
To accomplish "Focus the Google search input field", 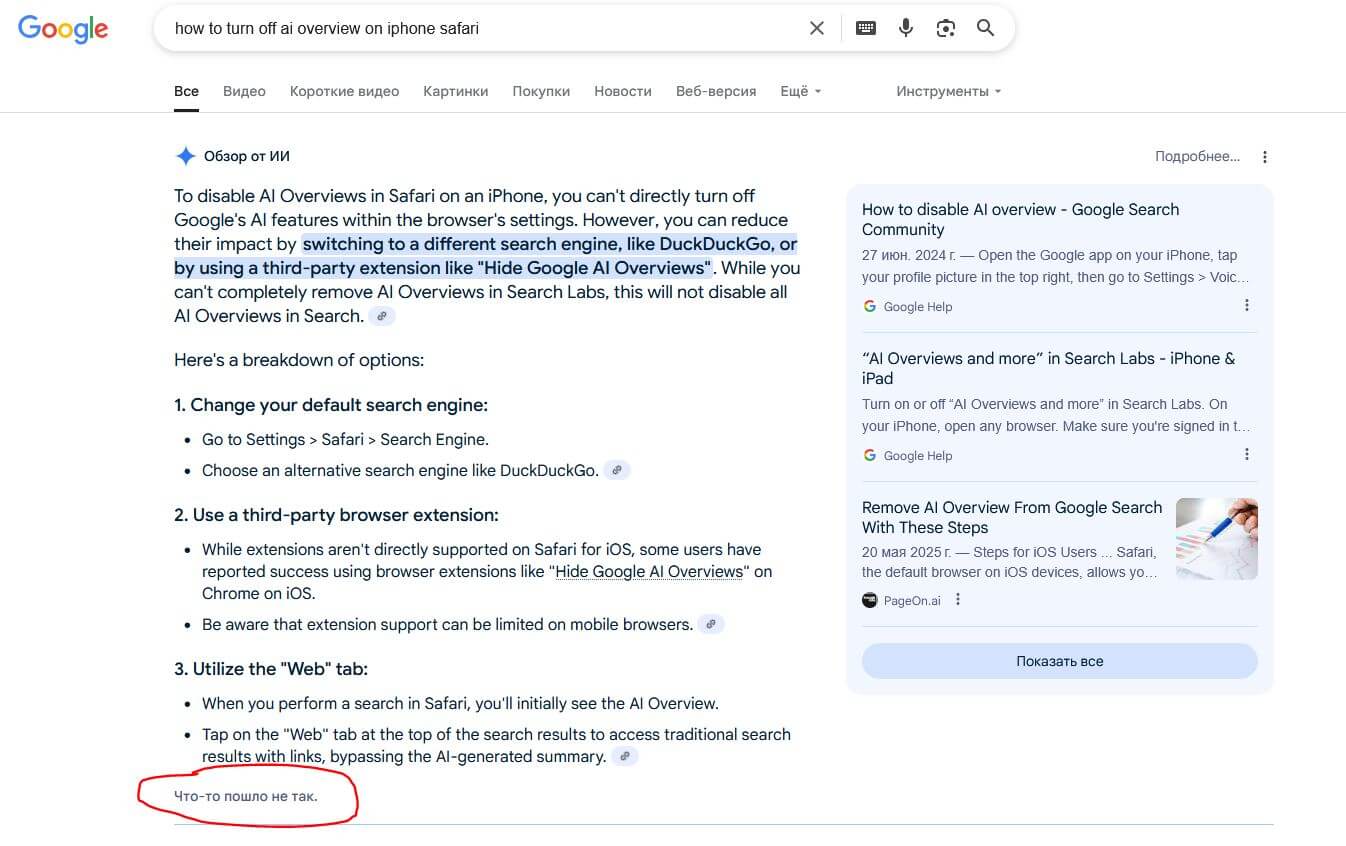I will 485,28.
